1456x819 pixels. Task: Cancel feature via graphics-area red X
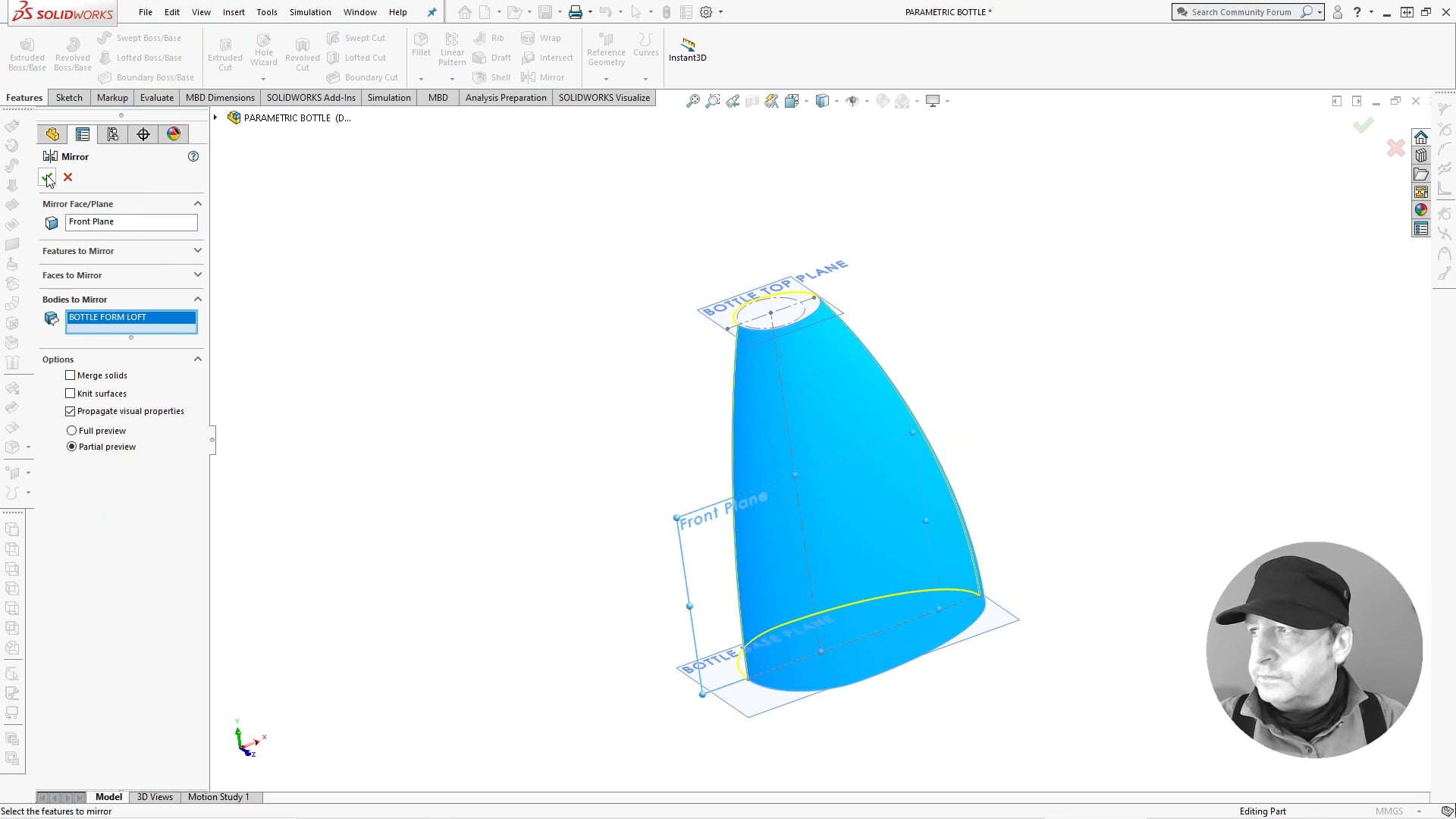(1396, 148)
